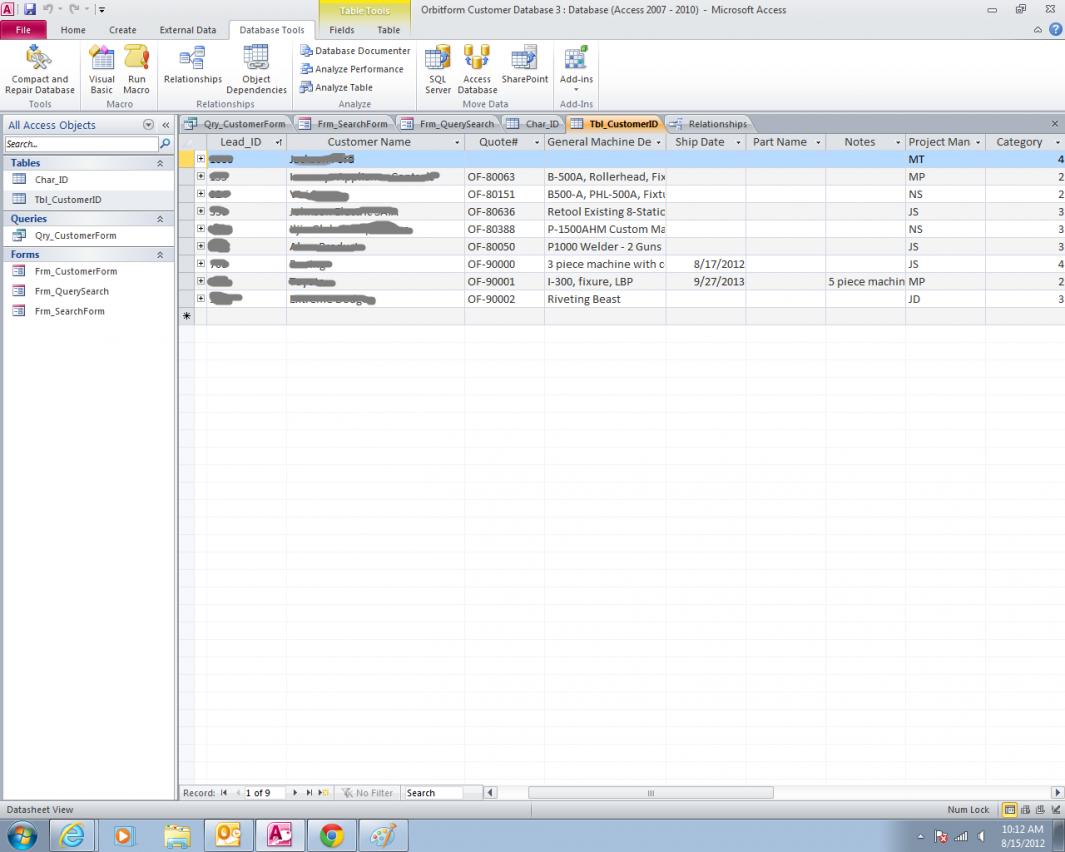
Task: Switch to the Create ribbon tab
Action: point(122,30)
